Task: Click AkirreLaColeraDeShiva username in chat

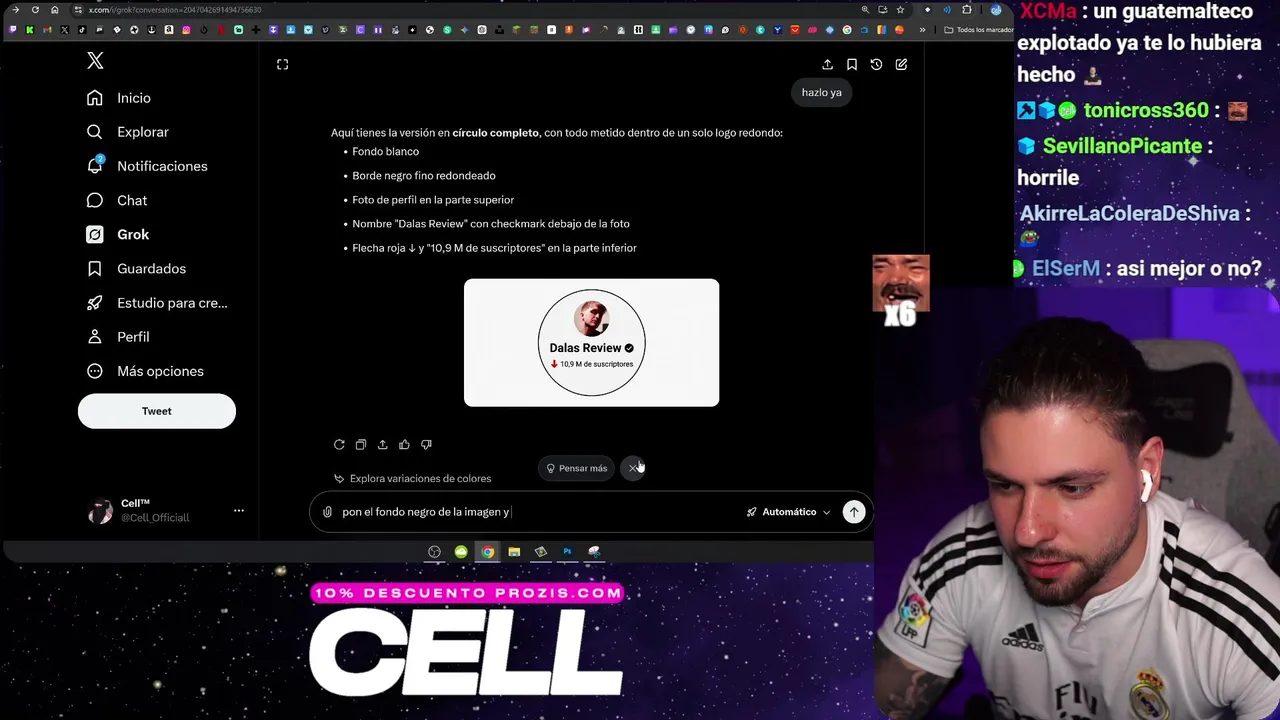Action: pos(1131,213)
